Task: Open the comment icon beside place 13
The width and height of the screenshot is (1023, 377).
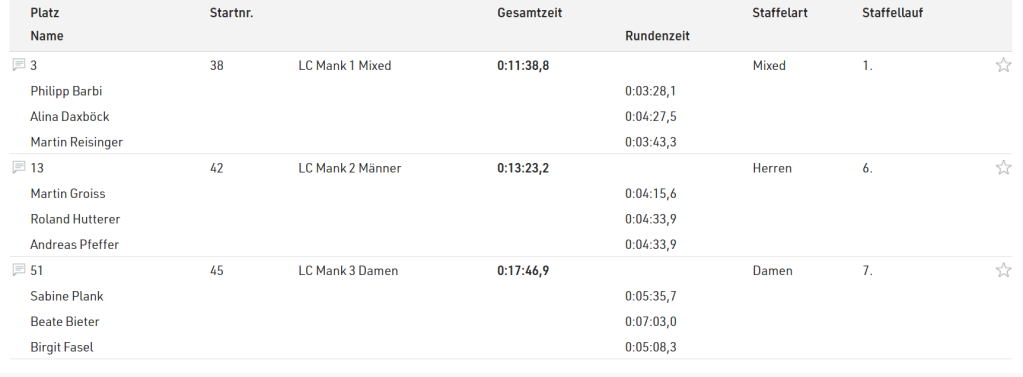Action: click(19, 167)
